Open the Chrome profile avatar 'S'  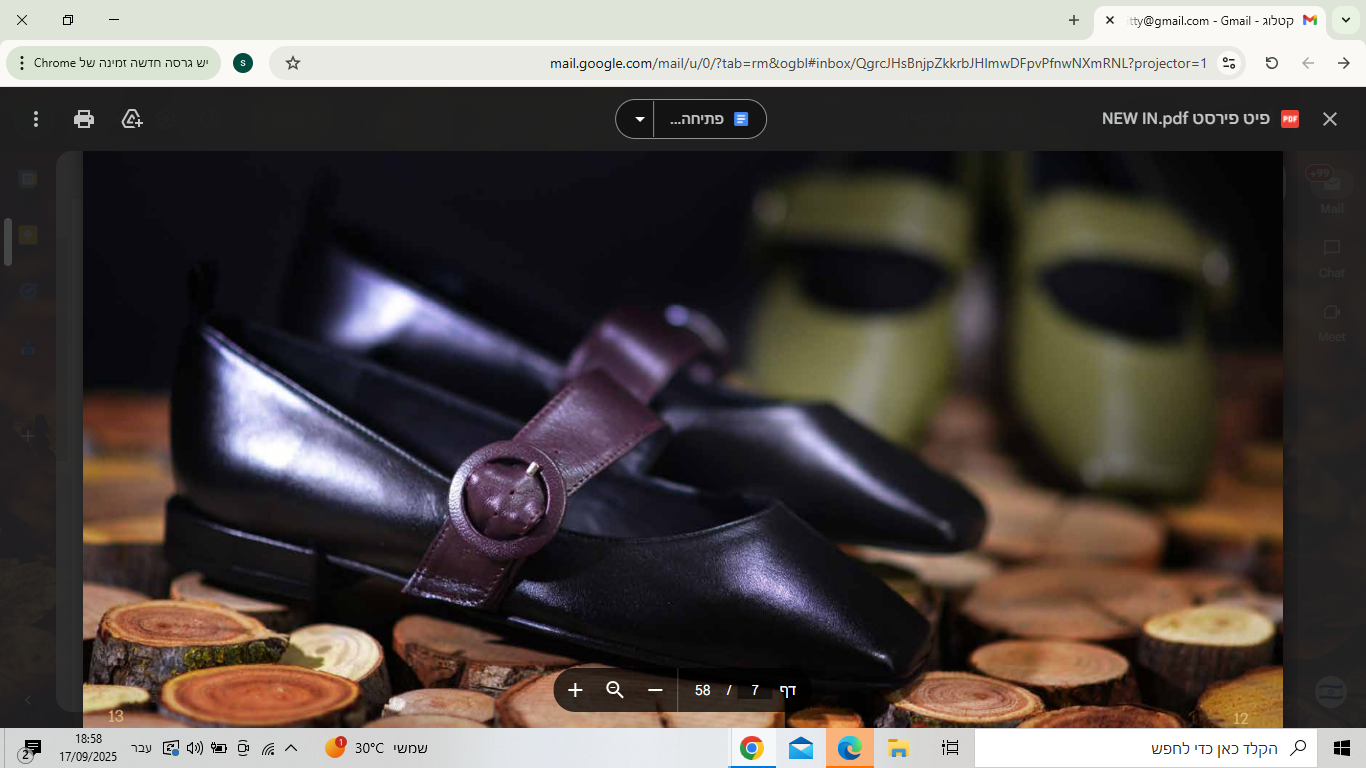(243, 63)
